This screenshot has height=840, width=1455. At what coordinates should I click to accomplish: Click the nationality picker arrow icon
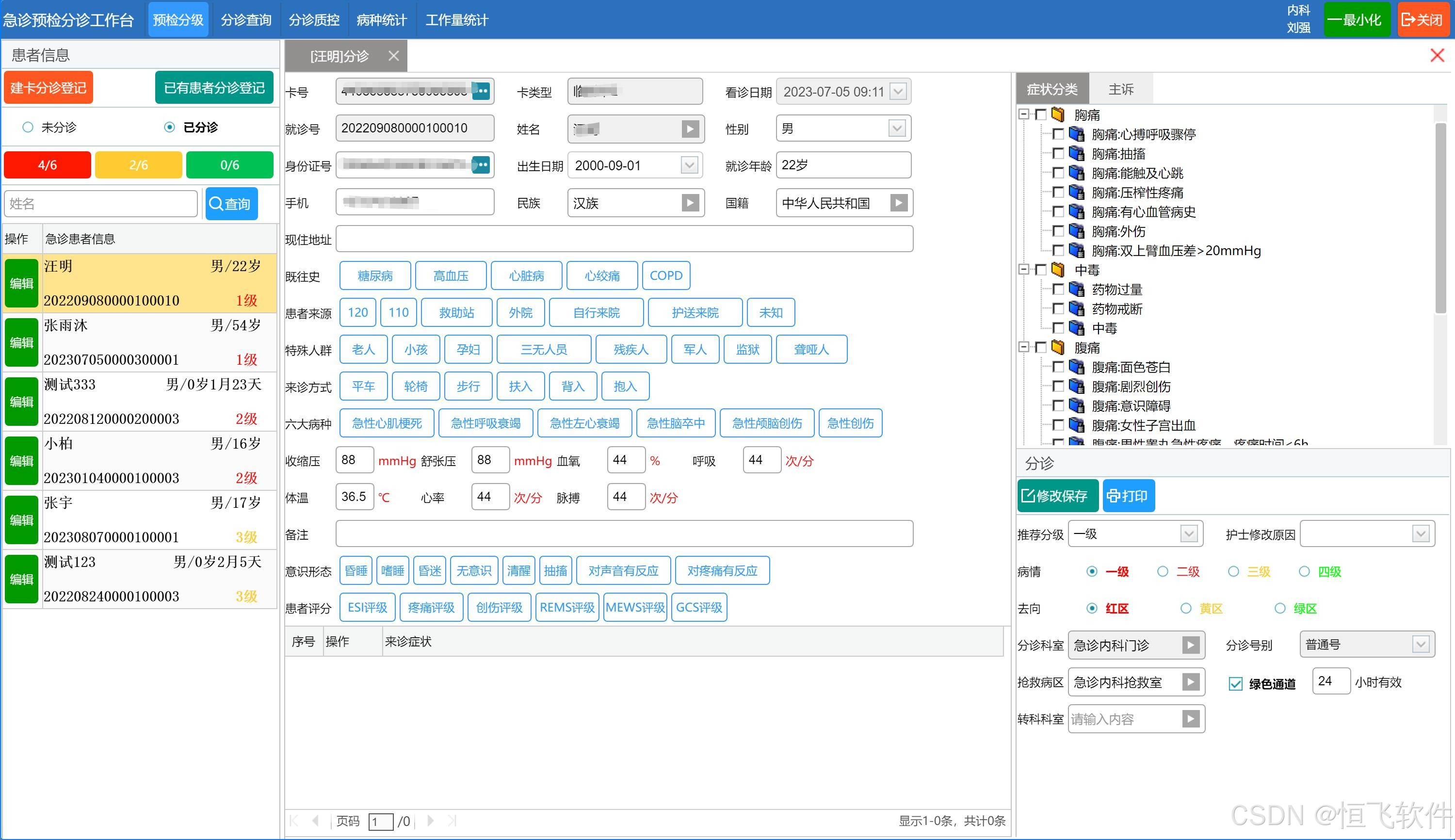898,203
